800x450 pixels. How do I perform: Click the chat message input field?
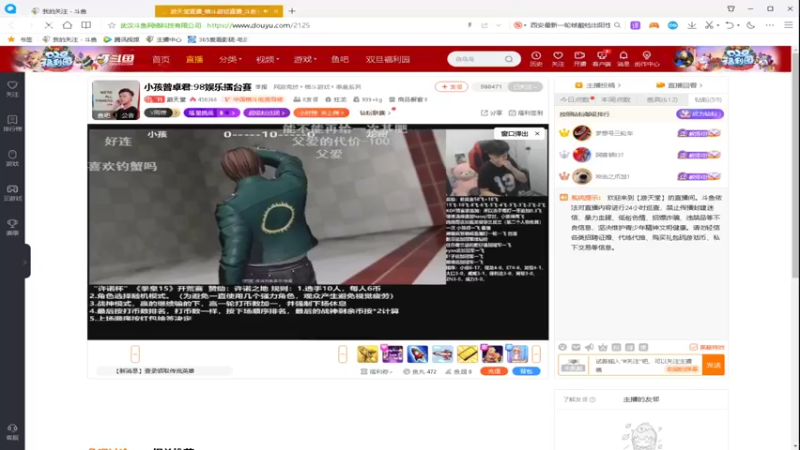pyautogui.click(x=645, y=365)
